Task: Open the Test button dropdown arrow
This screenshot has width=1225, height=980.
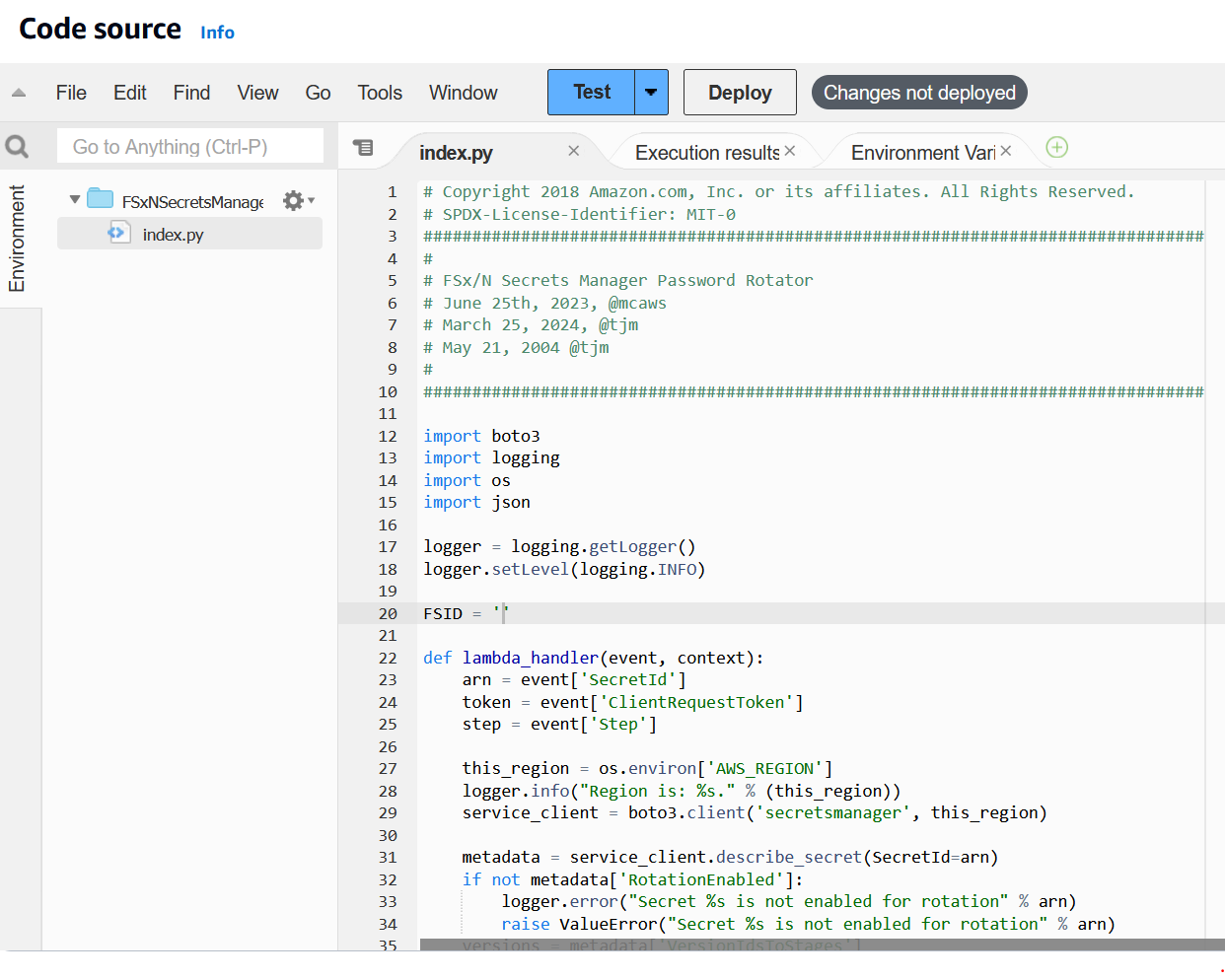Action: (651, 92)
